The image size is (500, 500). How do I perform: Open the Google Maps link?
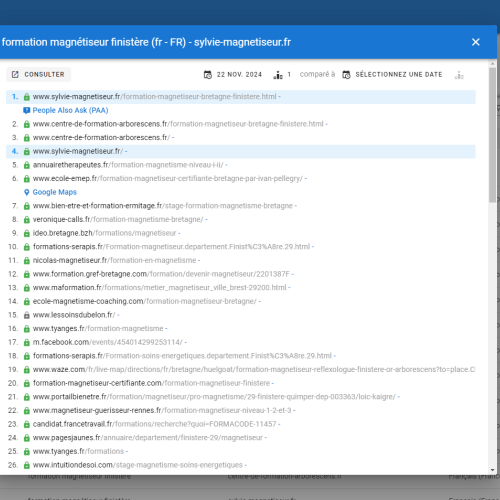(55, 192)
